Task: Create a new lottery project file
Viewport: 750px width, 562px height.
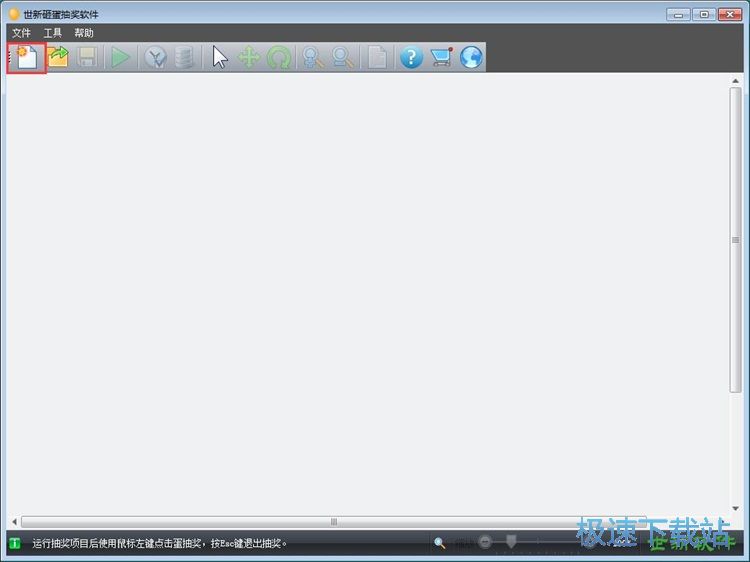Action: coord(27,57)
